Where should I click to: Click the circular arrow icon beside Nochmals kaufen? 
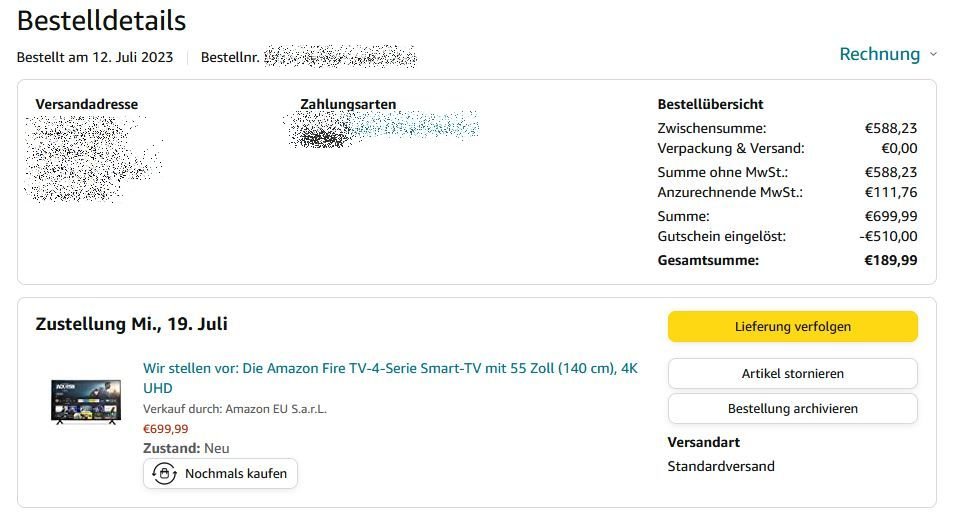(164, 473)
